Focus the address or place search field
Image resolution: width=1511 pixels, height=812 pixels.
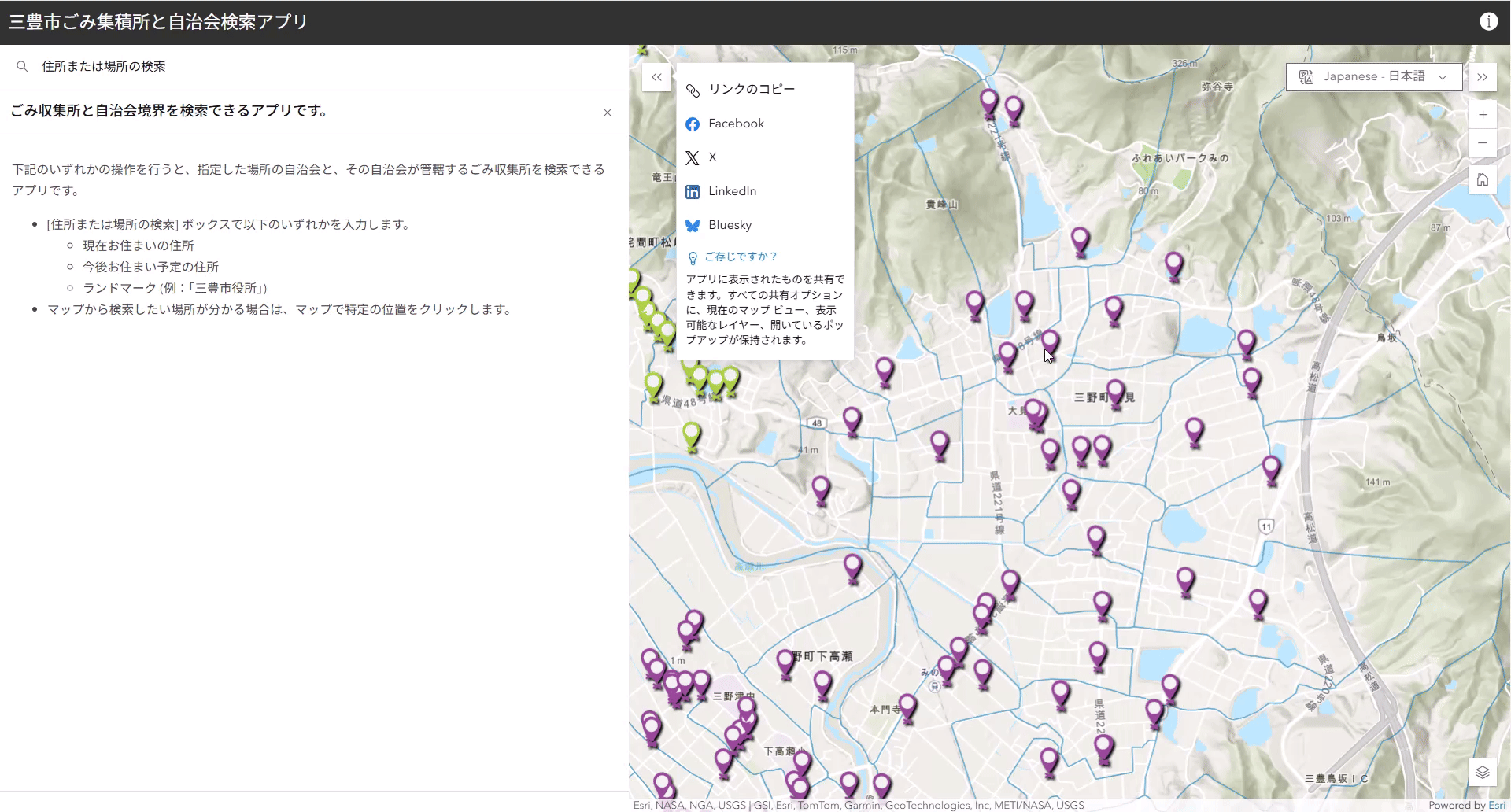coord(315,67)
